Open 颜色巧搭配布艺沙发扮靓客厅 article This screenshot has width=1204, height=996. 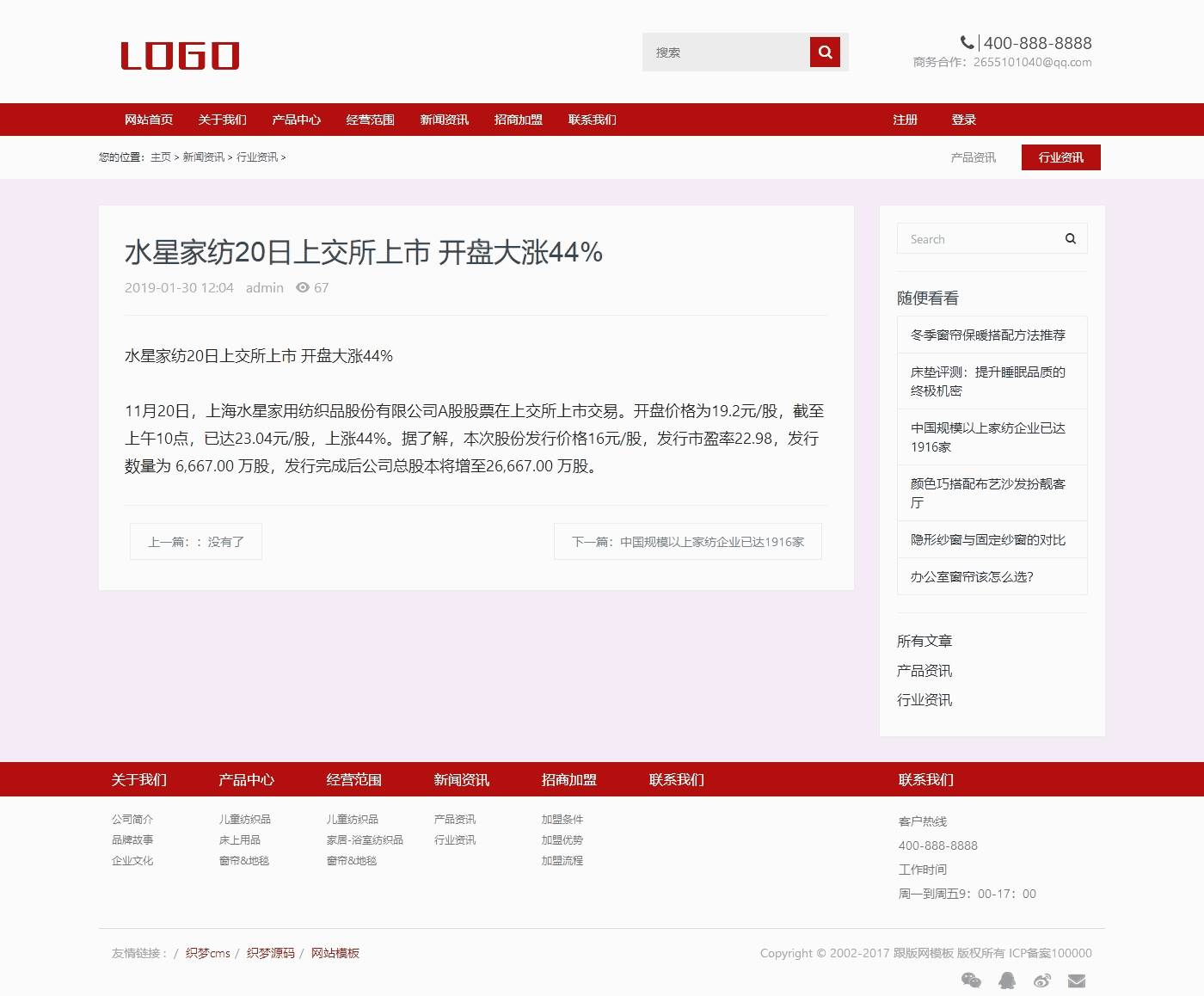992,493
